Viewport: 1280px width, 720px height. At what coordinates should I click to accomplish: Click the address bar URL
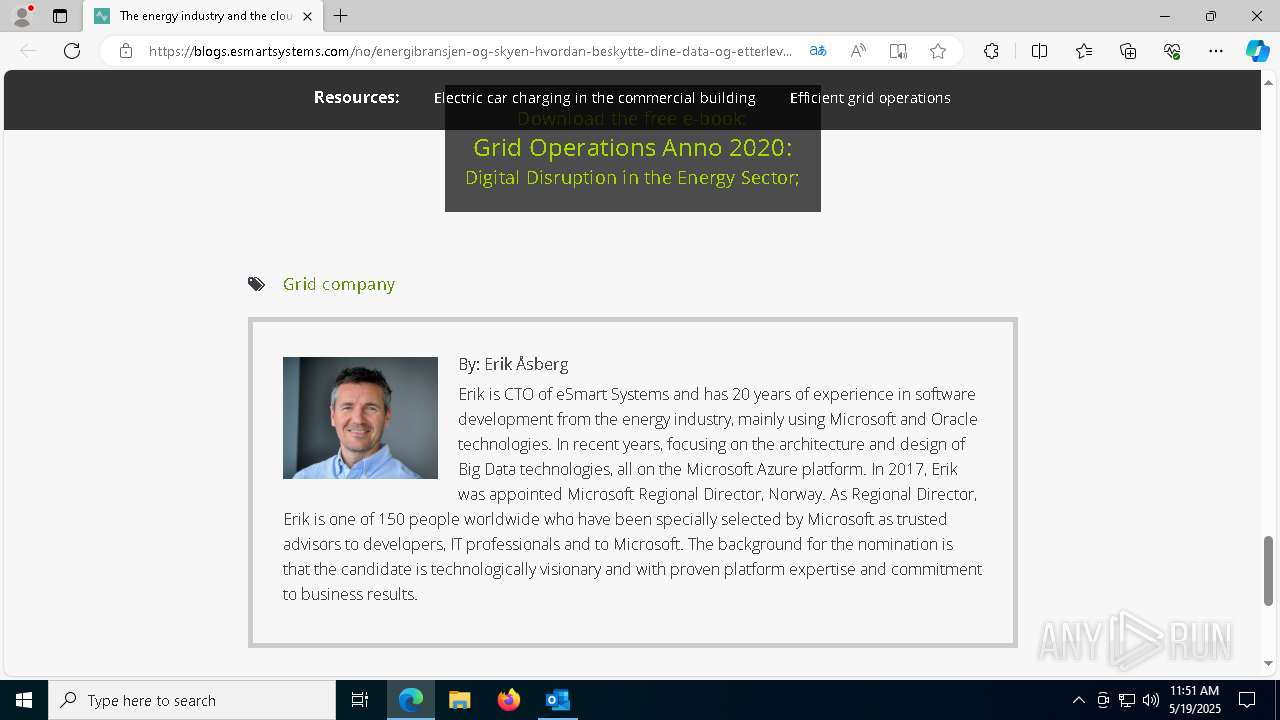pyautogui.click(x=470, y=51)
